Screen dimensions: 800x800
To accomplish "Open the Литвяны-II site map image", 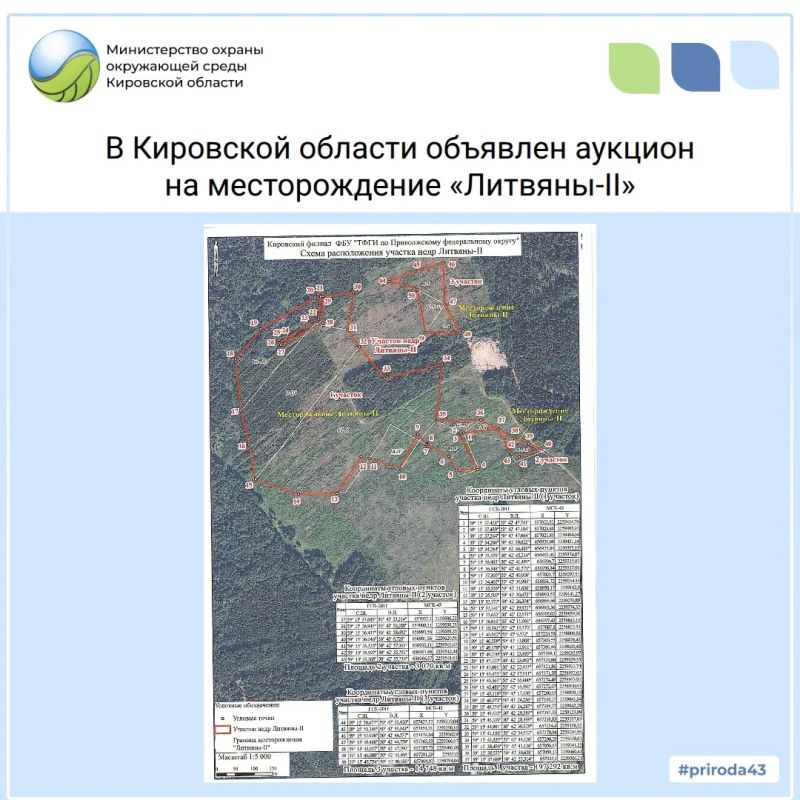I will (400, 503).
